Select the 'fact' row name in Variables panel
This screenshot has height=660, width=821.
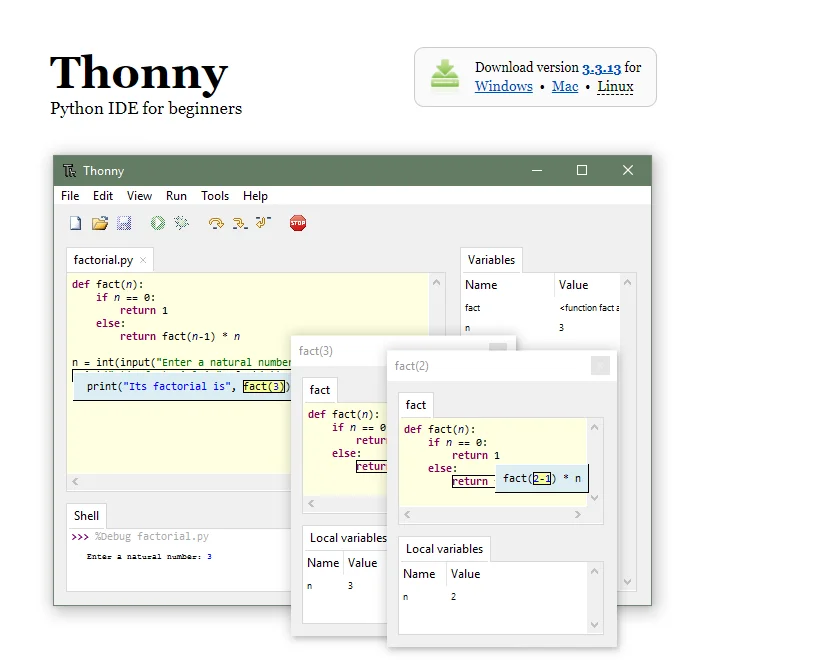tap(472, 308)
